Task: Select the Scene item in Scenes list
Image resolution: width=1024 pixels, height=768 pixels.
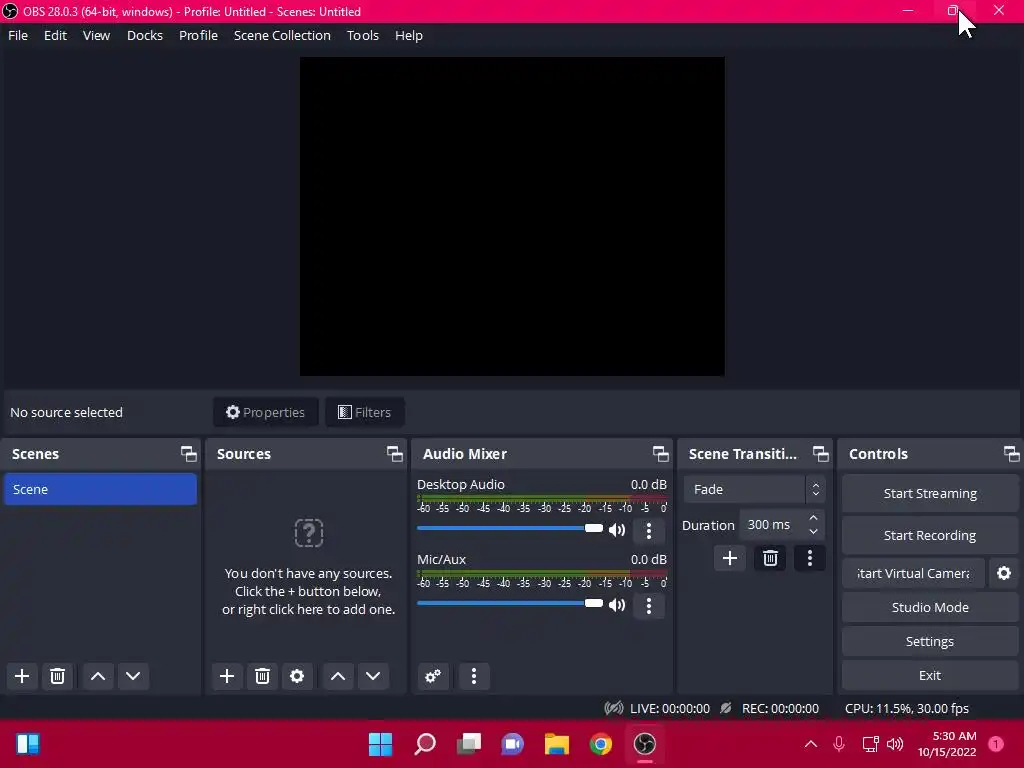Action: 100,489
